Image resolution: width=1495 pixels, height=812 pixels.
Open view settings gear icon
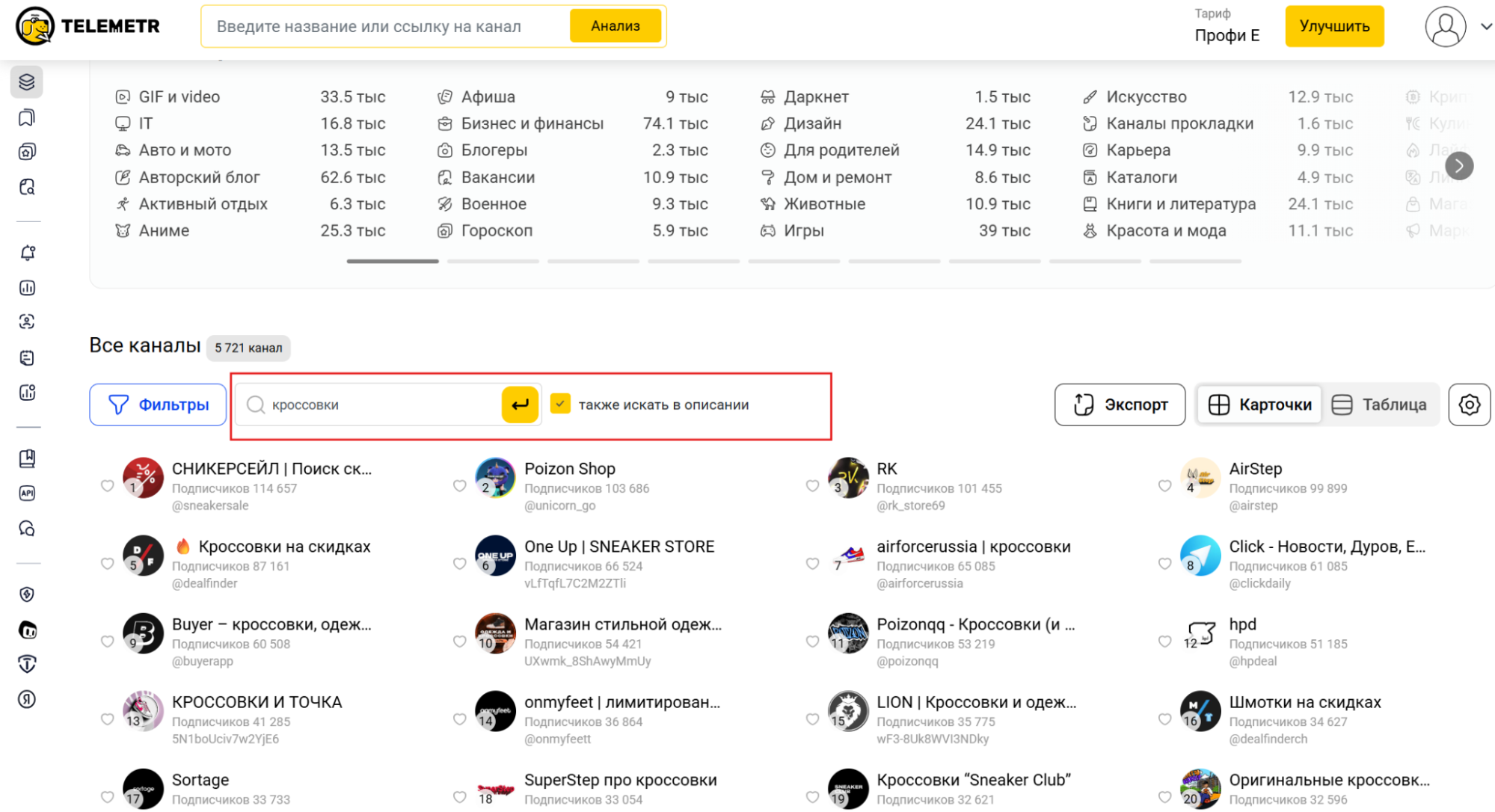pyautogui.click(x=1469, y=405)
